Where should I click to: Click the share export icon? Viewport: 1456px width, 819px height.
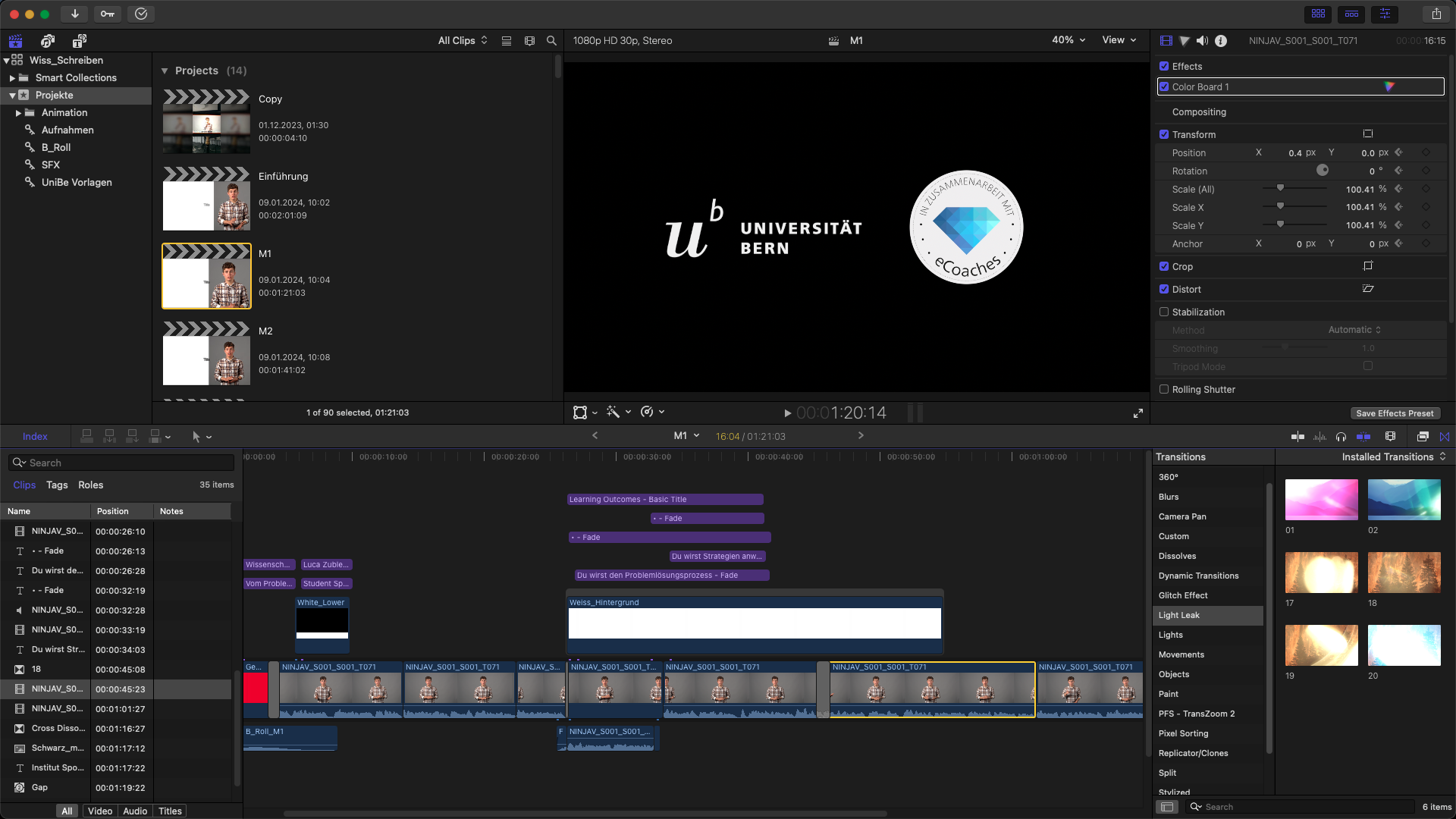[1436, 14]
